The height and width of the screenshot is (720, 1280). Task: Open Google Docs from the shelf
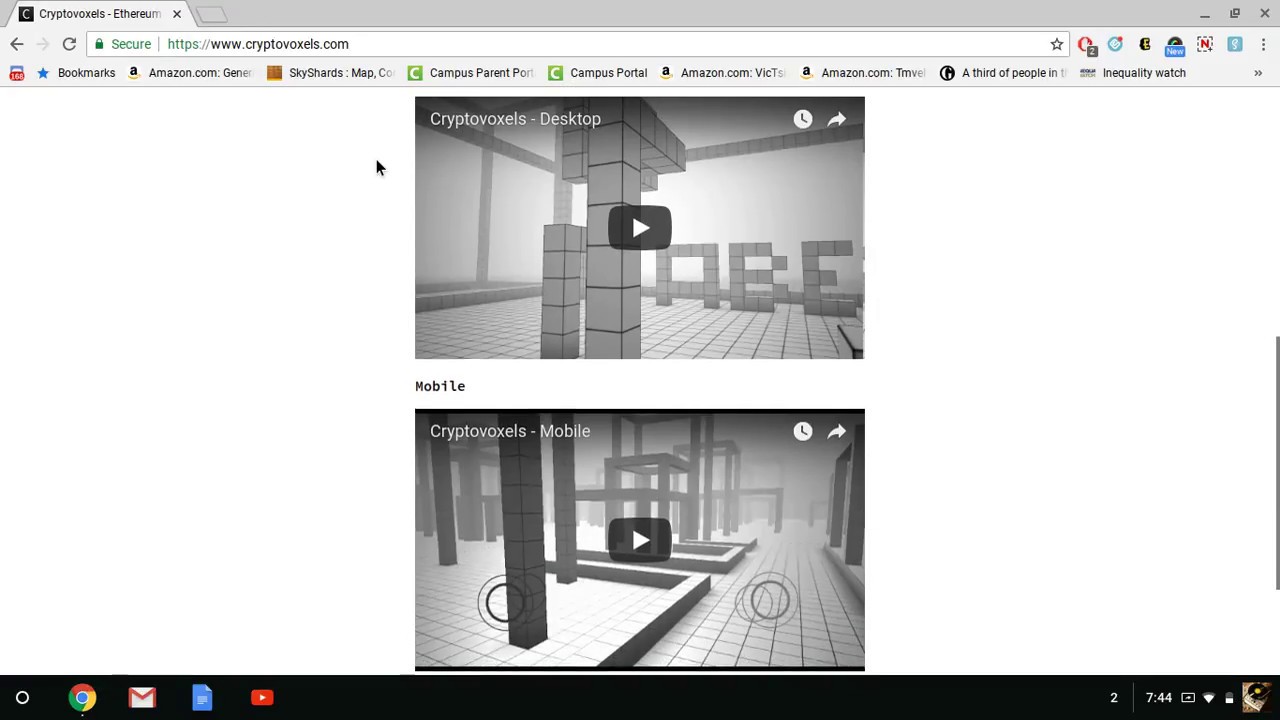[x=202, y=698]
